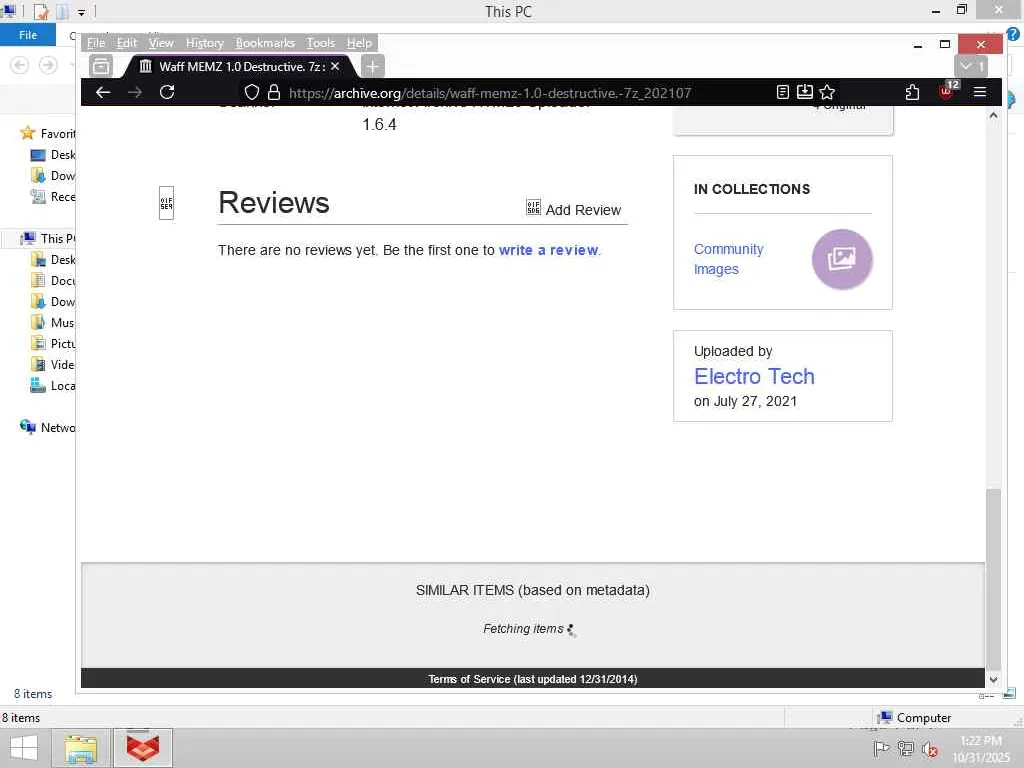Click scrollbar down arrow in browser
Image resolution: width=1024 pixels, height=768 pixels.
(x=993, y=680)
